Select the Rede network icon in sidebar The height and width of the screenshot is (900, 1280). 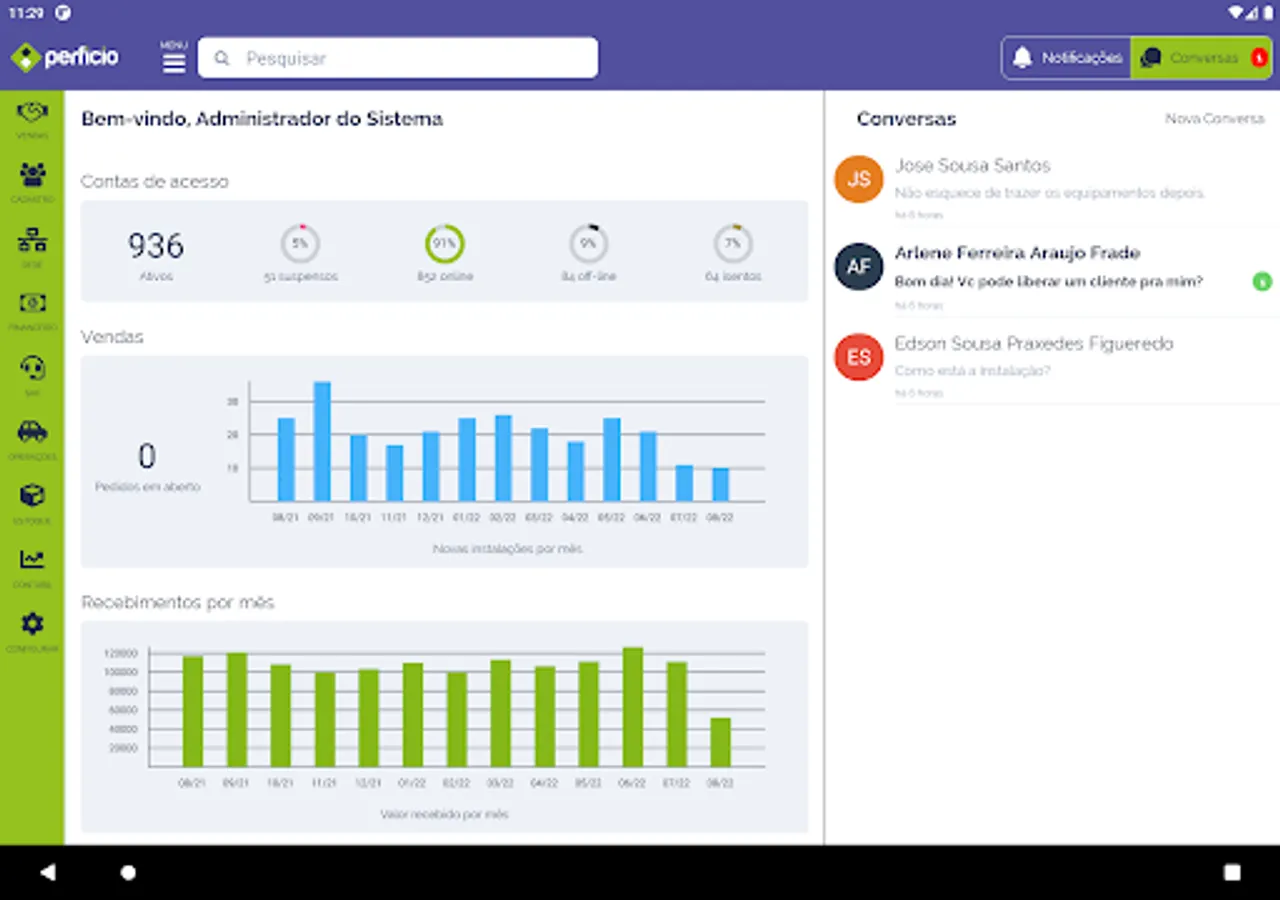point(32,247)
